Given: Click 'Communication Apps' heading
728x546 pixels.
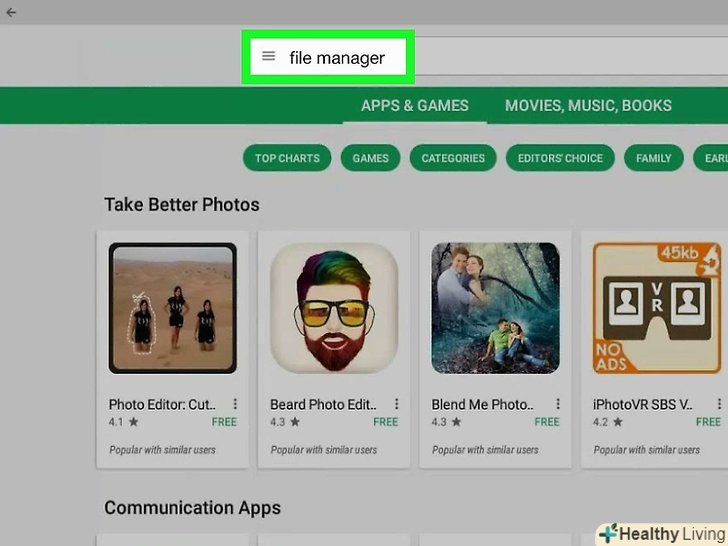Looking at the screenshot, I should [192, 508].
